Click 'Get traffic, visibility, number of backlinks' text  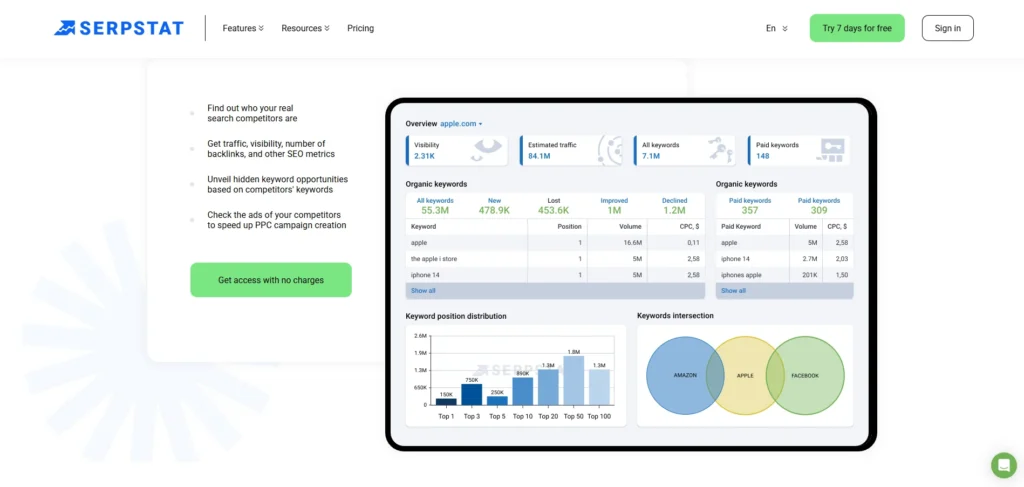click(x=271, y=149)
